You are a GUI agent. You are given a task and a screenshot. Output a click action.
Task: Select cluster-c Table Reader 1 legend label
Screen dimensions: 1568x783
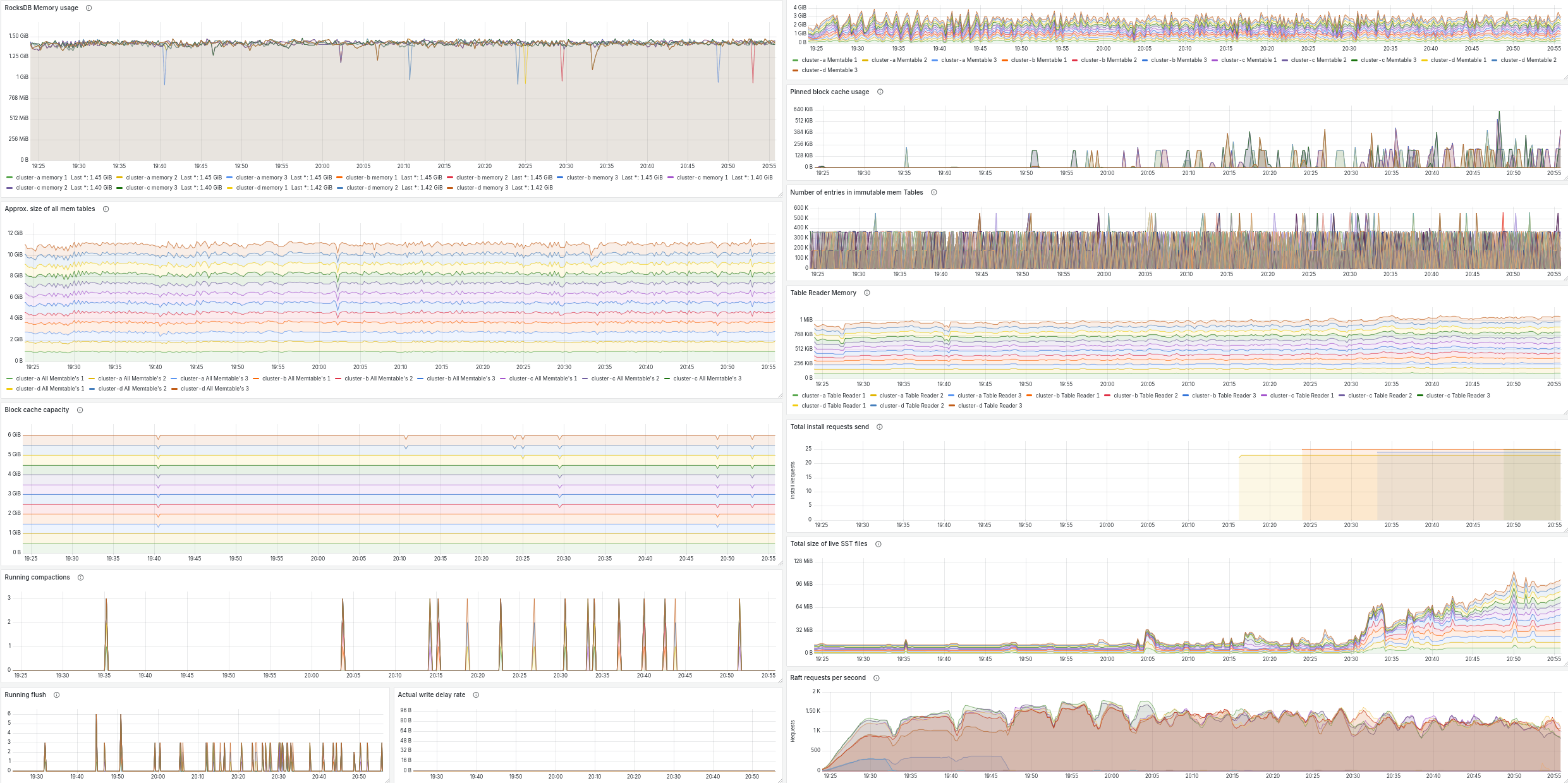(x=1302, y=396)
